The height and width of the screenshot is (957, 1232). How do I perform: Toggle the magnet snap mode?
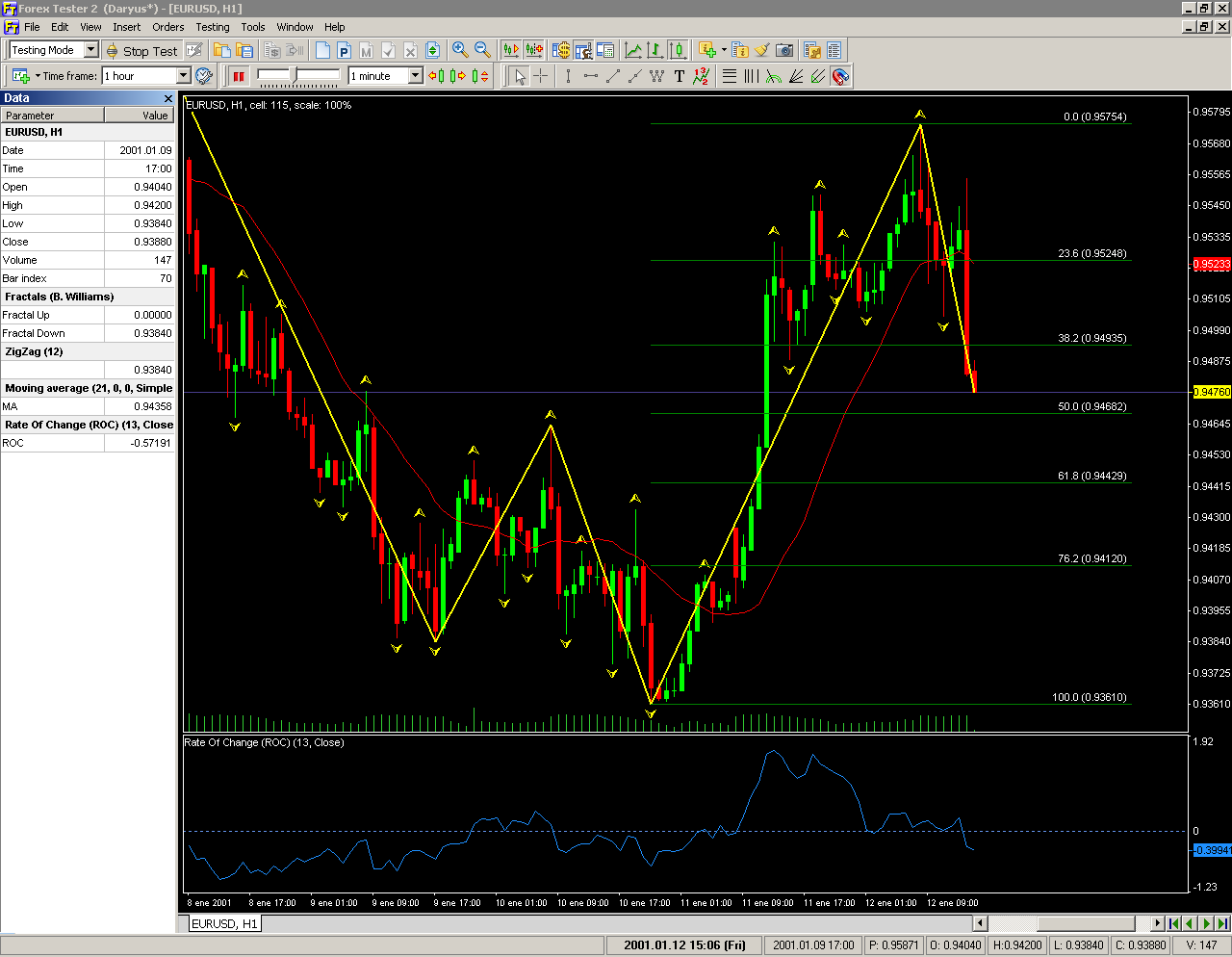(841, 76)
